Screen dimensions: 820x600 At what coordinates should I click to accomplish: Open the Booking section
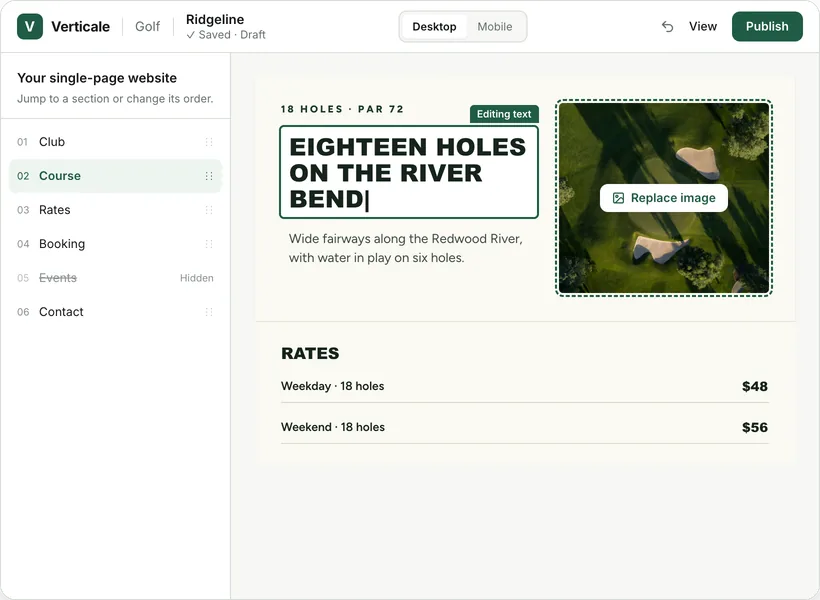[x=116, y=244]
